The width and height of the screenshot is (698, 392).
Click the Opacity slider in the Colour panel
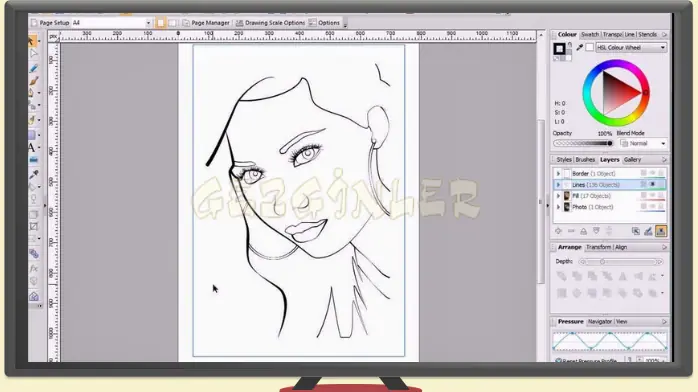pyautogui.click(x=584, y=143)
